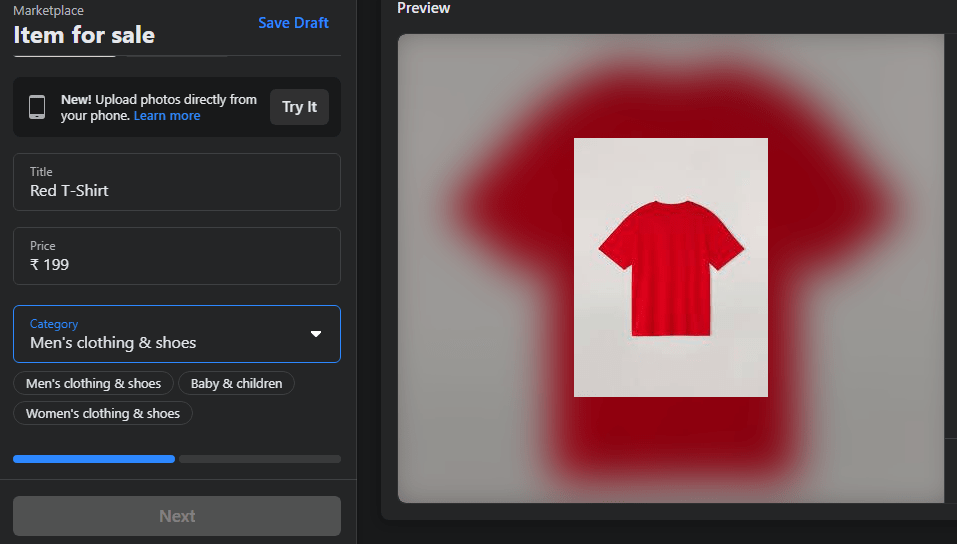Click the red t-shirt photo in preview
This screenshot has width=957, height=544.
point(670,267)
